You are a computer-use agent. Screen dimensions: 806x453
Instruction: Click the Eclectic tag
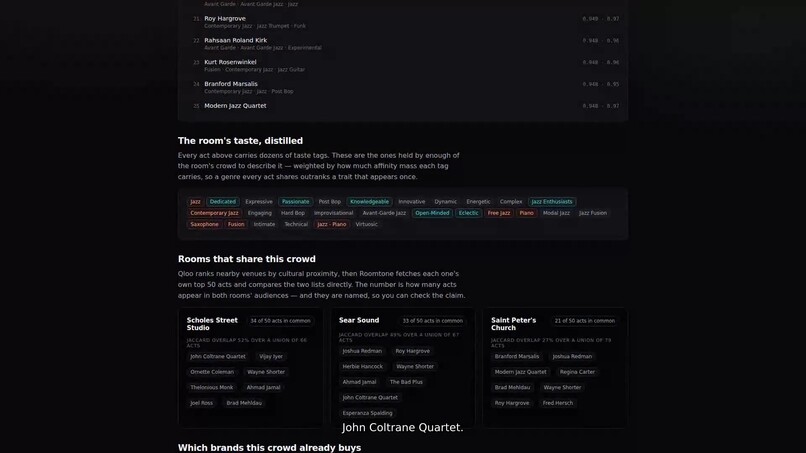(x=468, y=213)
